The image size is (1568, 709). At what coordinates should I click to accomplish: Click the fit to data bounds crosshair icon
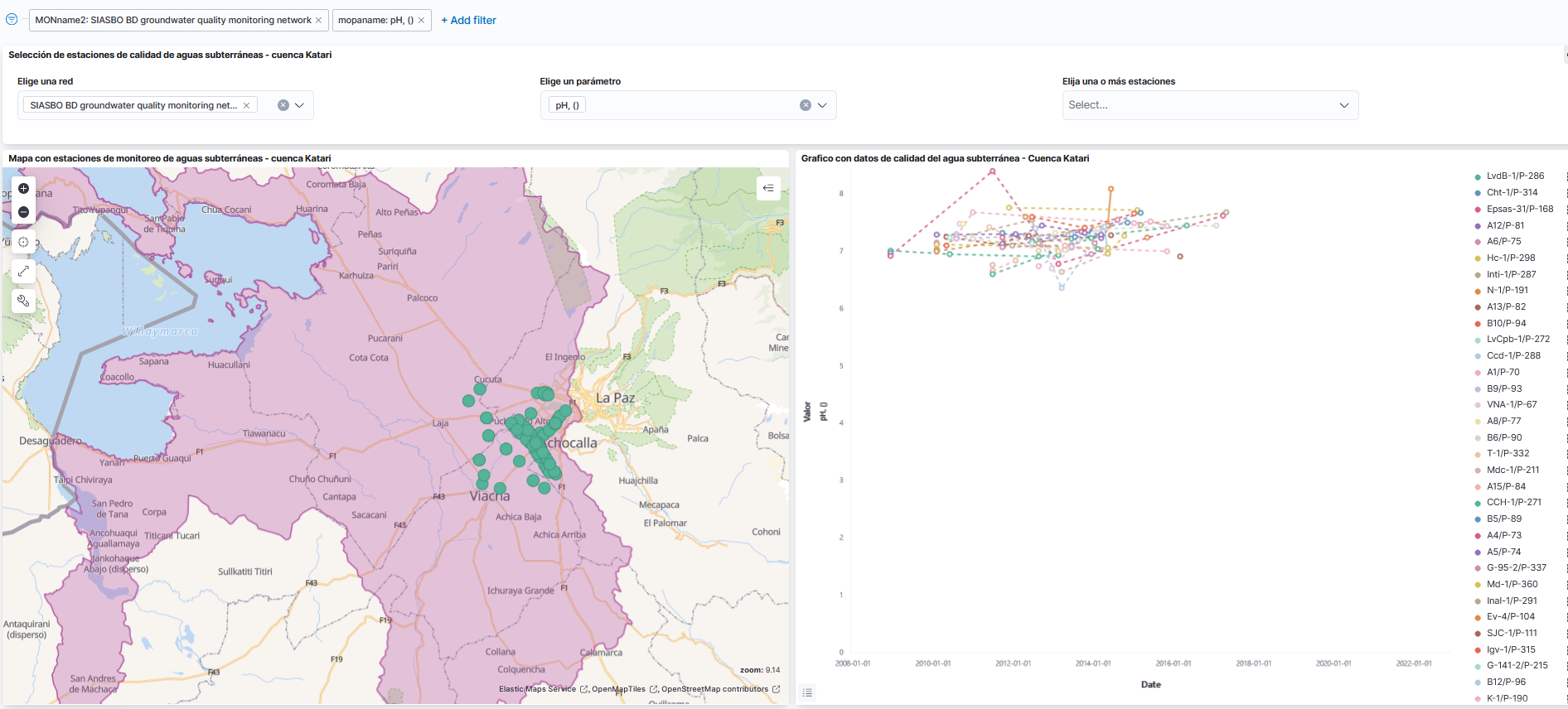[x=23, y=243]
